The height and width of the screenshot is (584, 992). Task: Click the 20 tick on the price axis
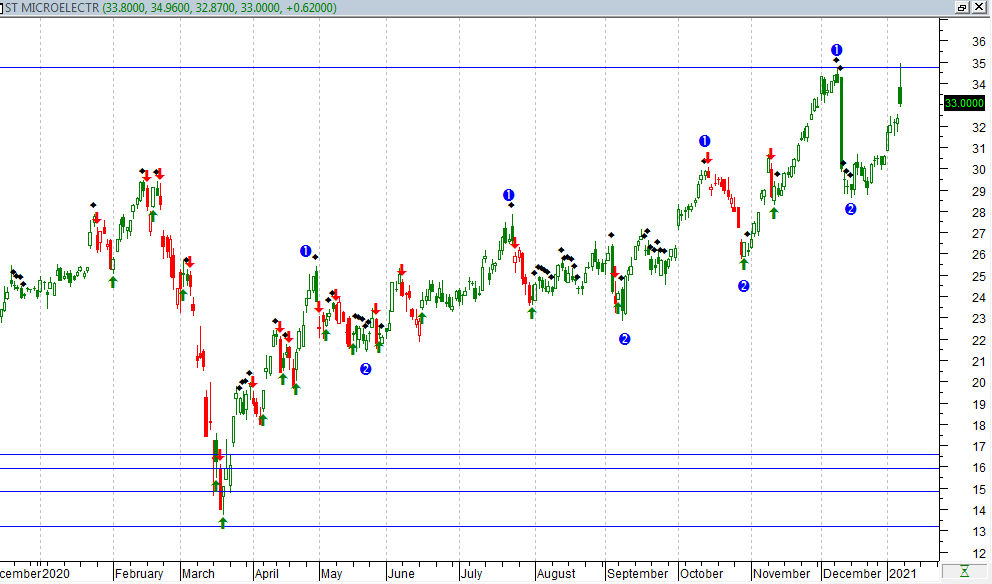click(x=979, y=383)
